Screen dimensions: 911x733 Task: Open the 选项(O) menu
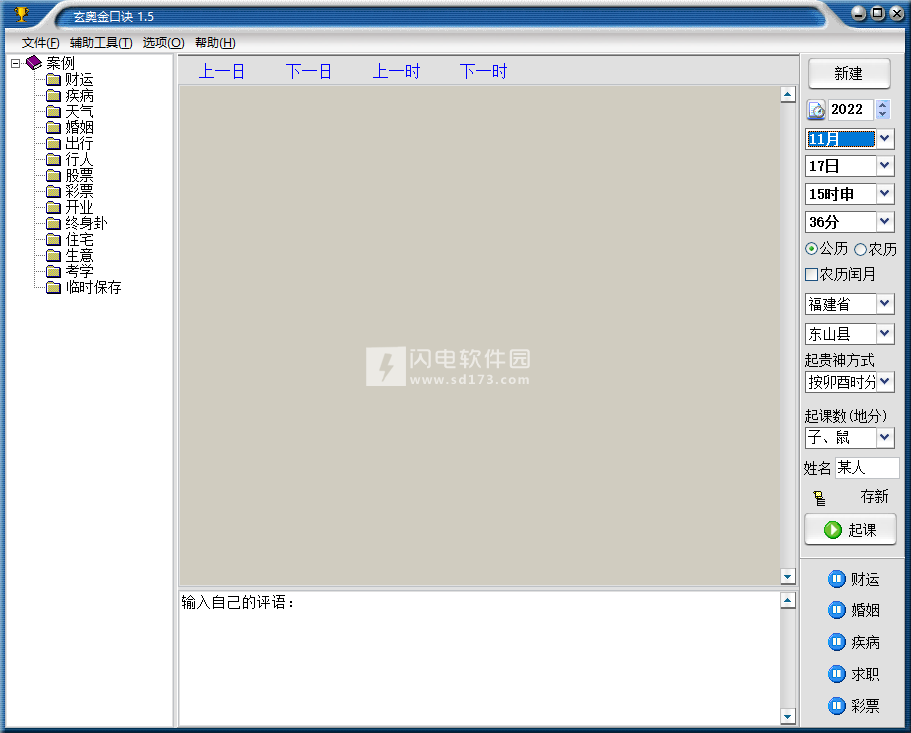point(163,42)
